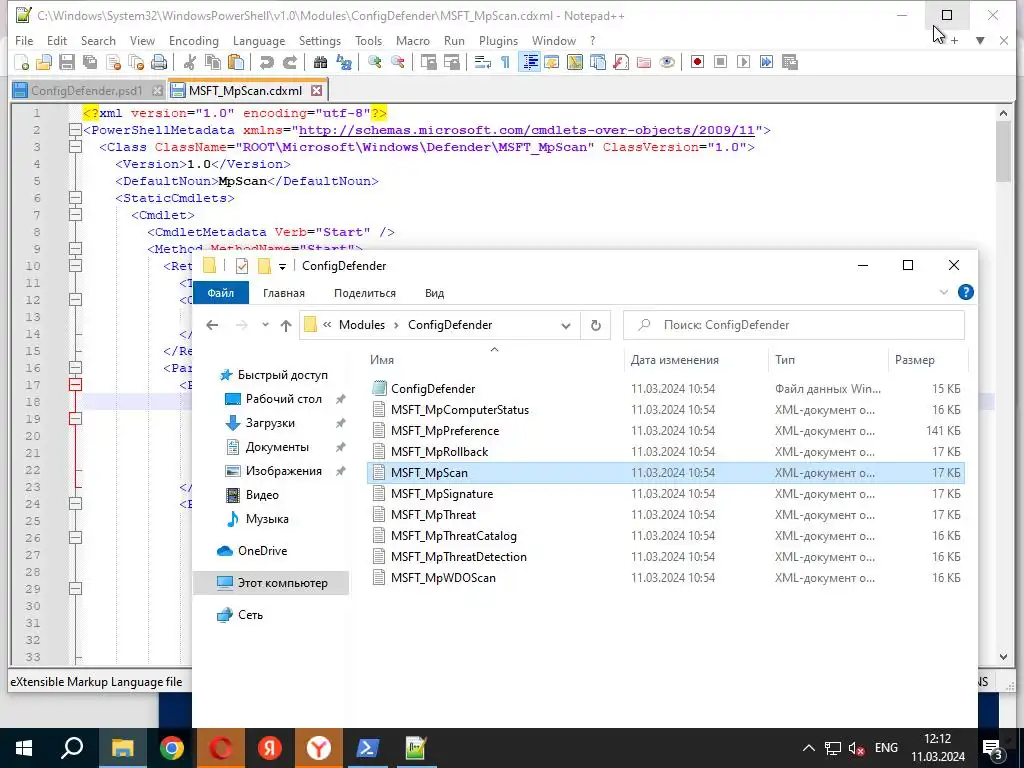The height and width of the screenshot is (768, 1024).
Task: Open Главная ribbon tab in Explorer
Action: coord(283,293)
